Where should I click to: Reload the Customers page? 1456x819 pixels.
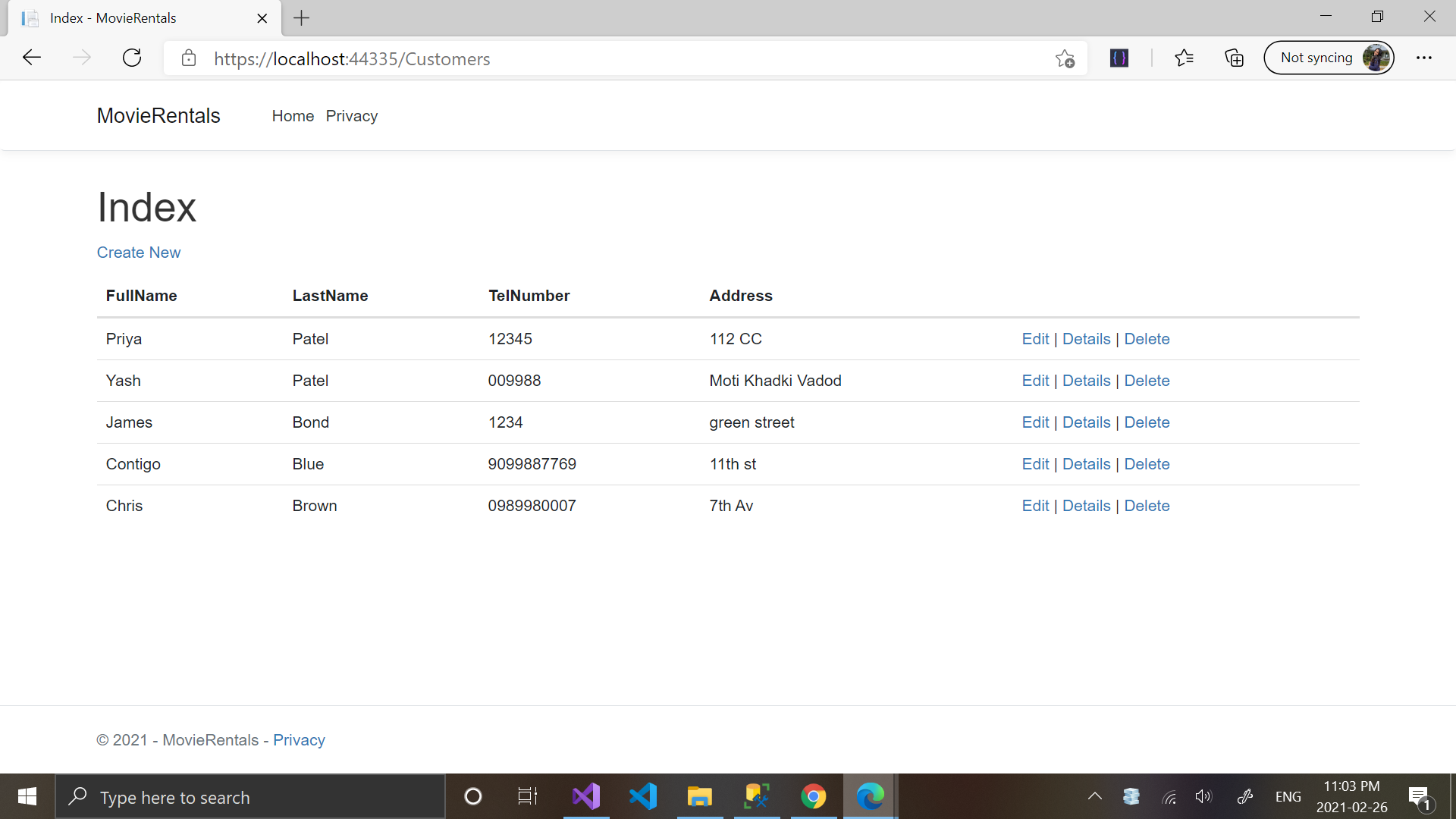pos(132,58)
